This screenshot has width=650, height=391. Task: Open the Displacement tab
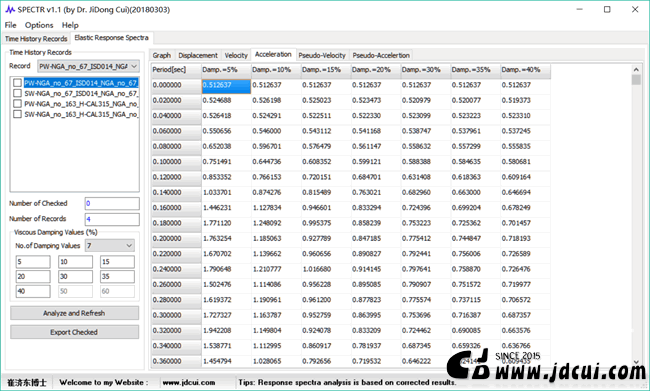[x=198, y=55]
